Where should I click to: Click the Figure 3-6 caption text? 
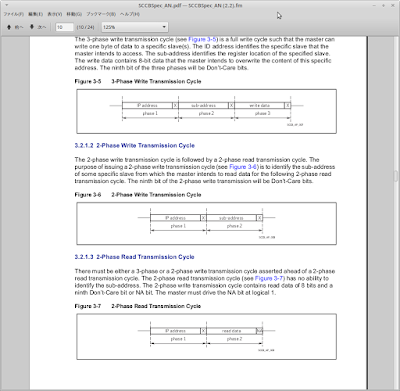pos(138,195)
